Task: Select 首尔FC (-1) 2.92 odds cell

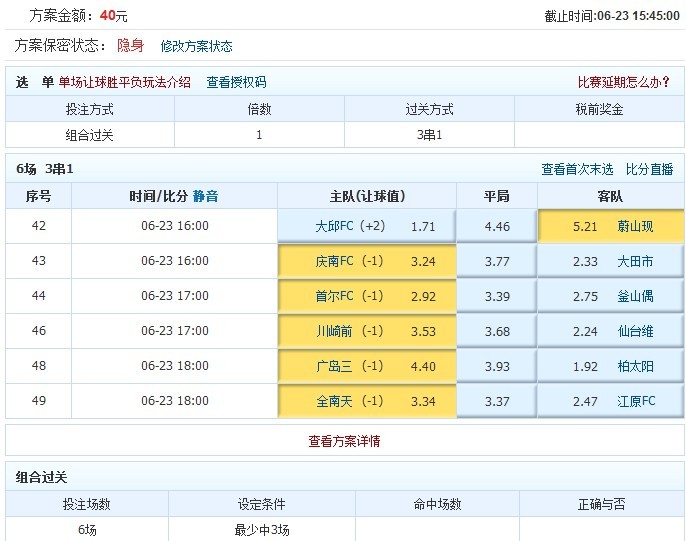Action: point(366,296)
